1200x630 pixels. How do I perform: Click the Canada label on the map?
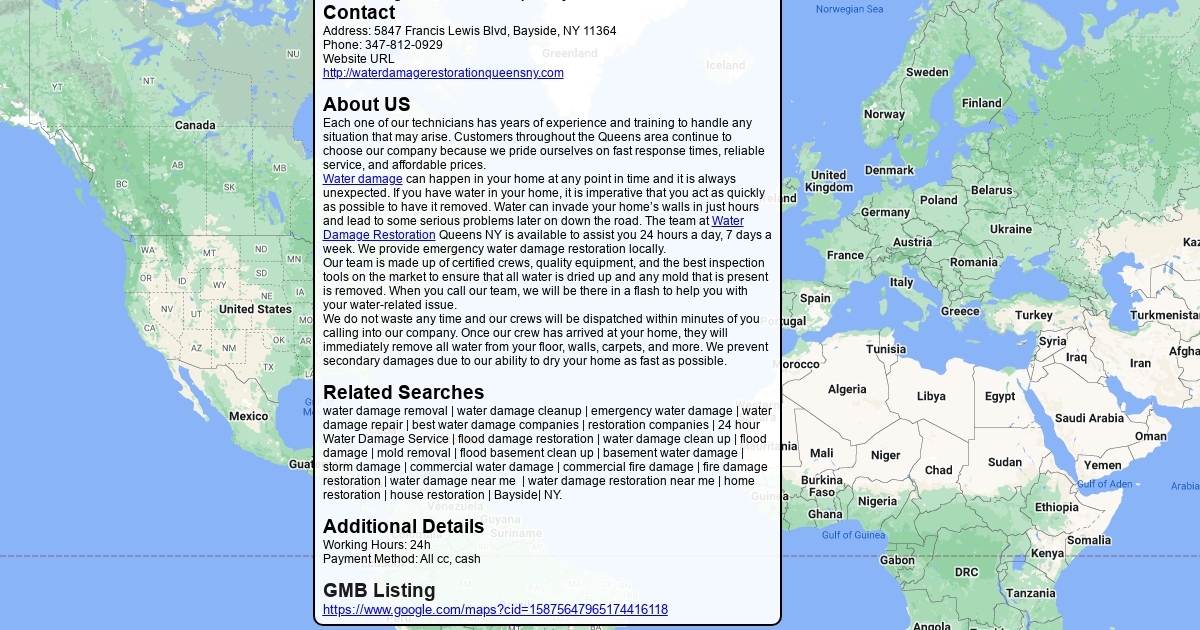pyautogui.click(x=195, y=125)
